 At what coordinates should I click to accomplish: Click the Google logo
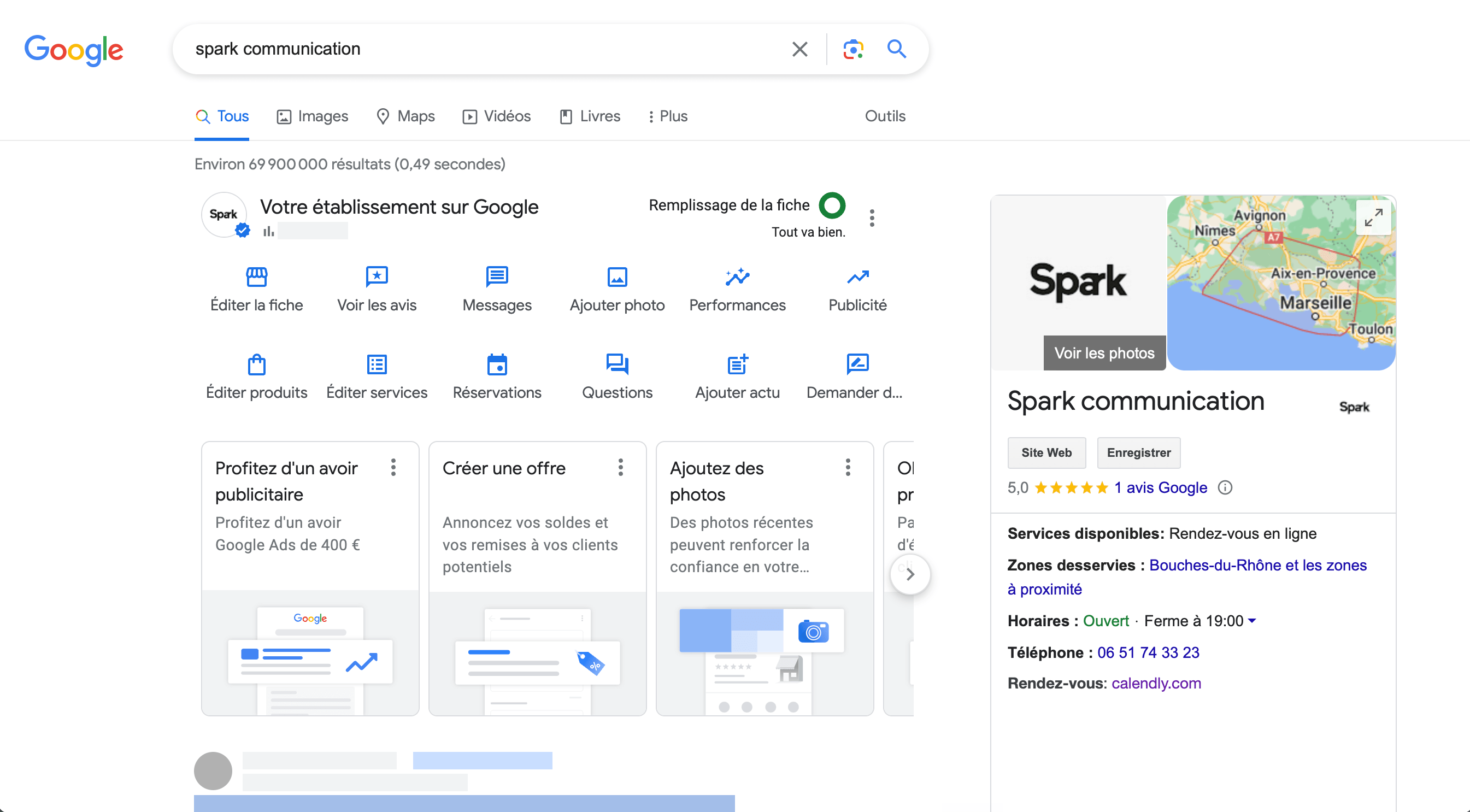[74, 50]
